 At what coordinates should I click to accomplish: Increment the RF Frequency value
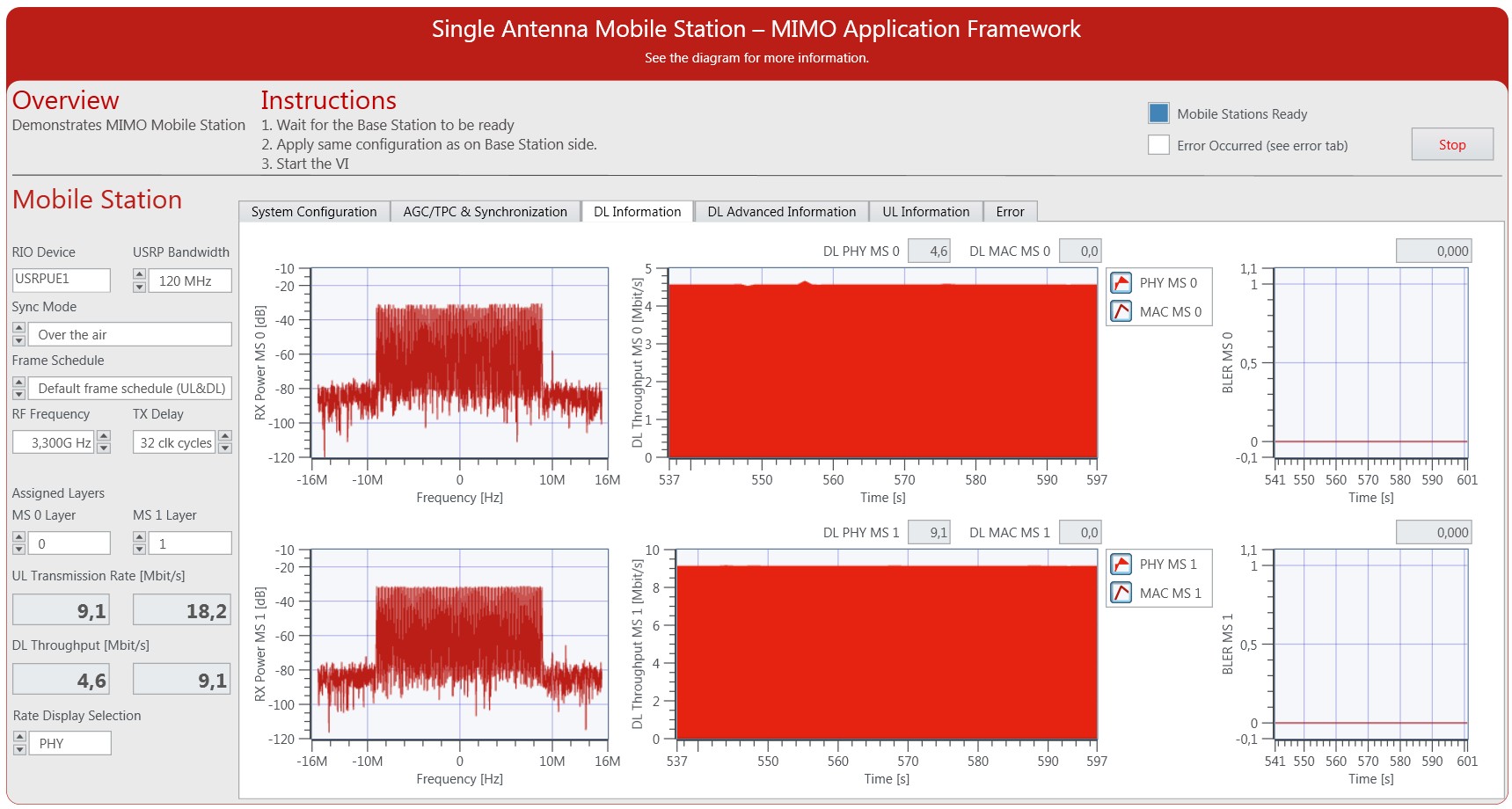pyautogui.click(x=106, y=437)
